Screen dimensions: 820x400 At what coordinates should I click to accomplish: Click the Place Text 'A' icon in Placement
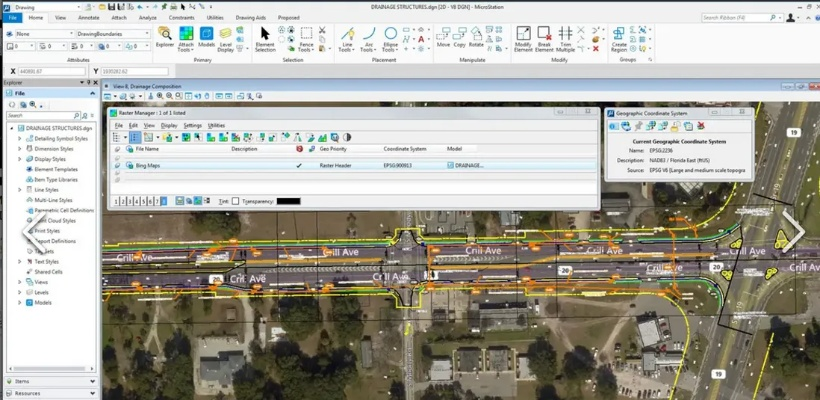tap(421, 39)
